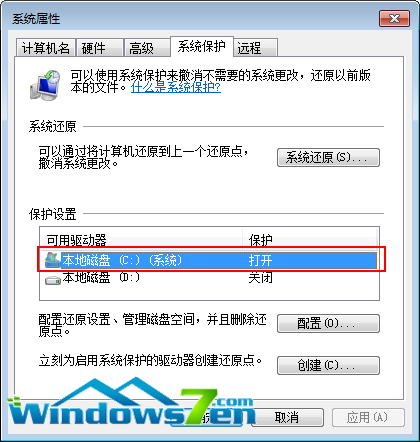Select 本地磁盘 (C:) (系统) row
This screenshot has width=420, height=442.
[211, 260]
